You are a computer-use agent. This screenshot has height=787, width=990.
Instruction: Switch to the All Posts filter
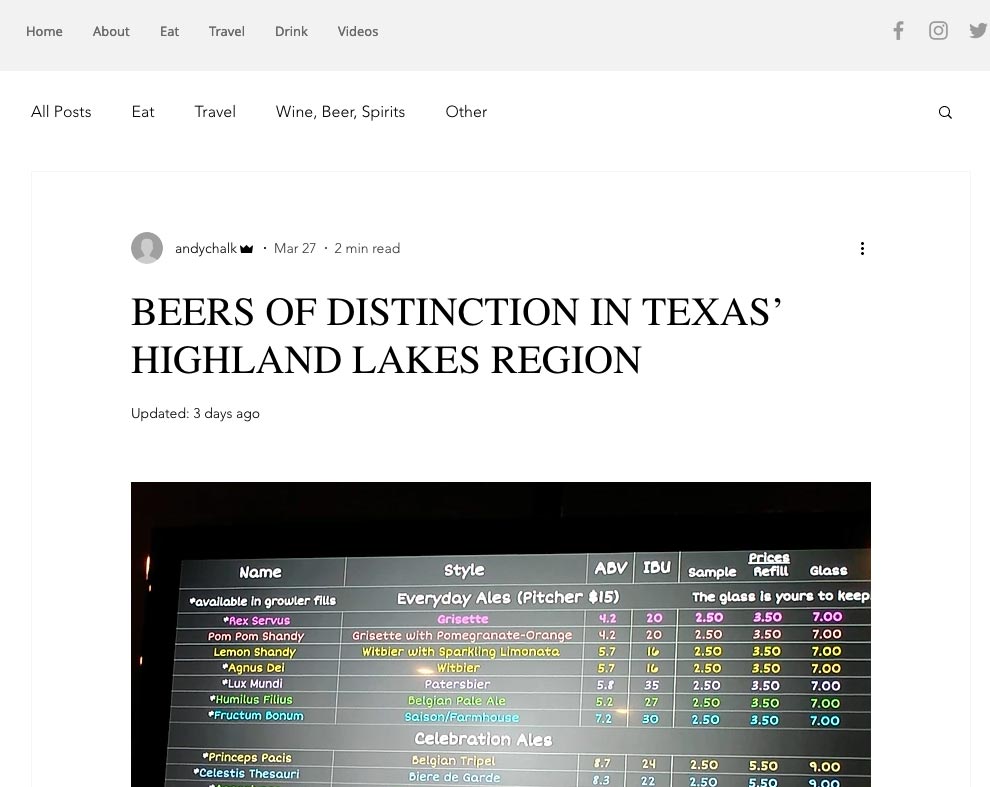pos(61,112)
